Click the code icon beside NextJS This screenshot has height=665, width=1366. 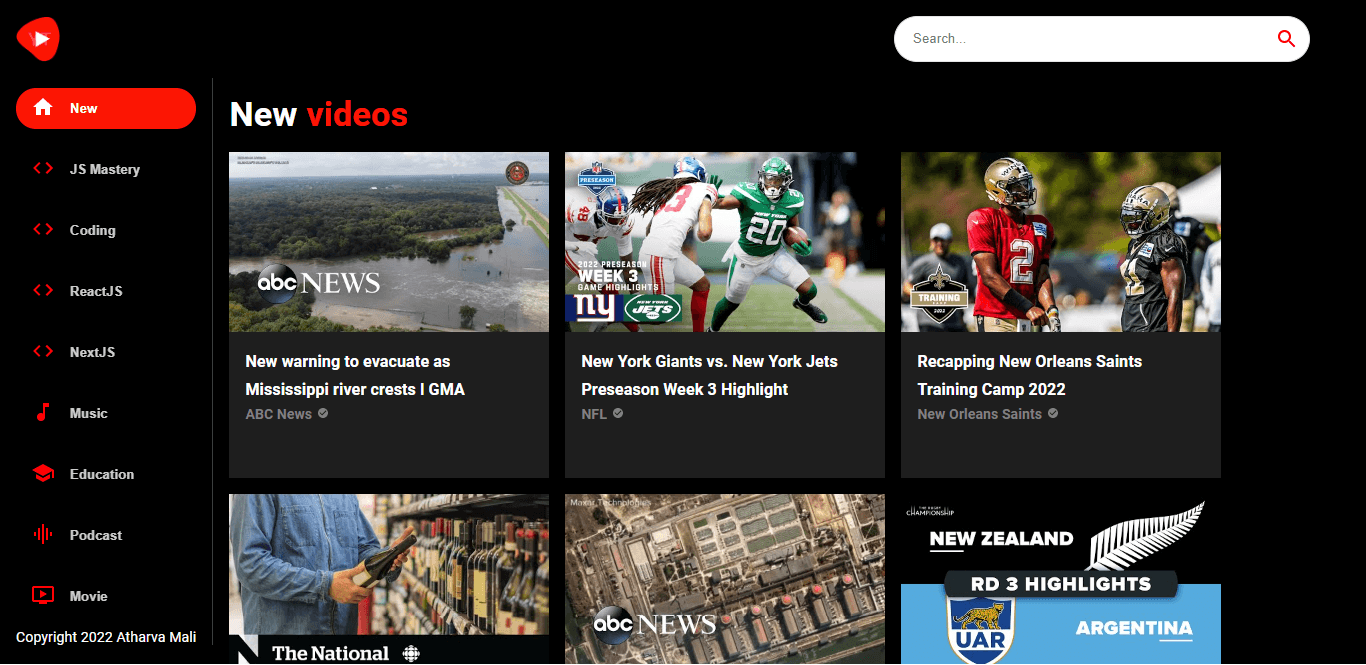point(43,352)
